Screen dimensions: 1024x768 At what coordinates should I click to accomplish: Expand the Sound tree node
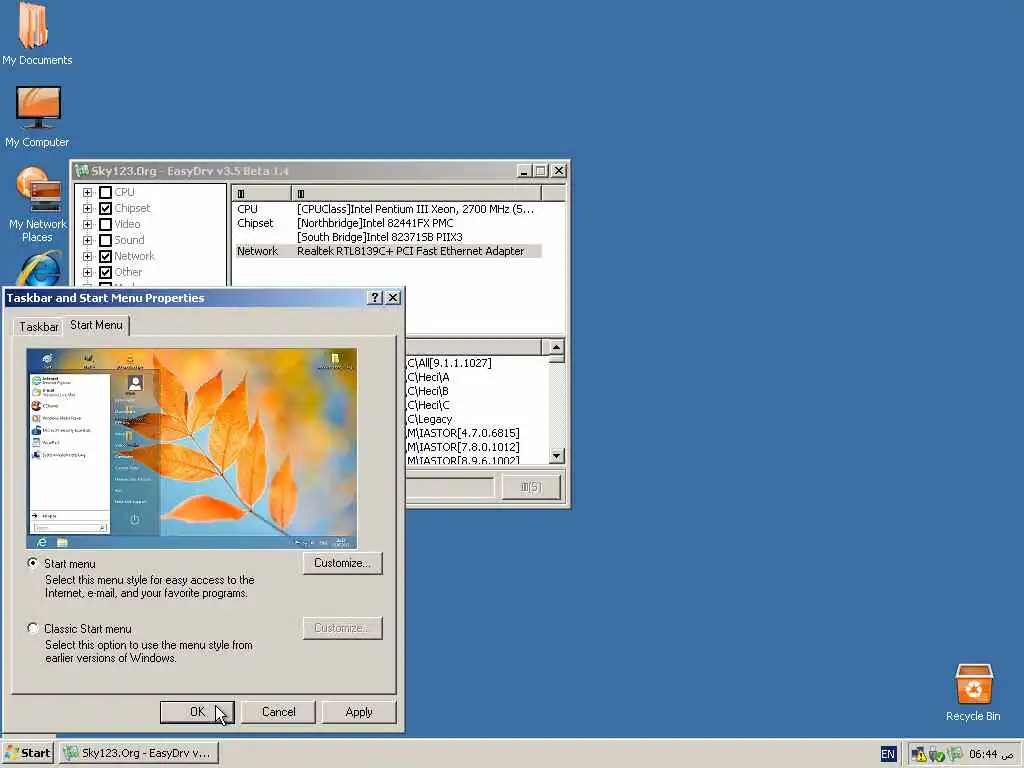pos(88,240)
